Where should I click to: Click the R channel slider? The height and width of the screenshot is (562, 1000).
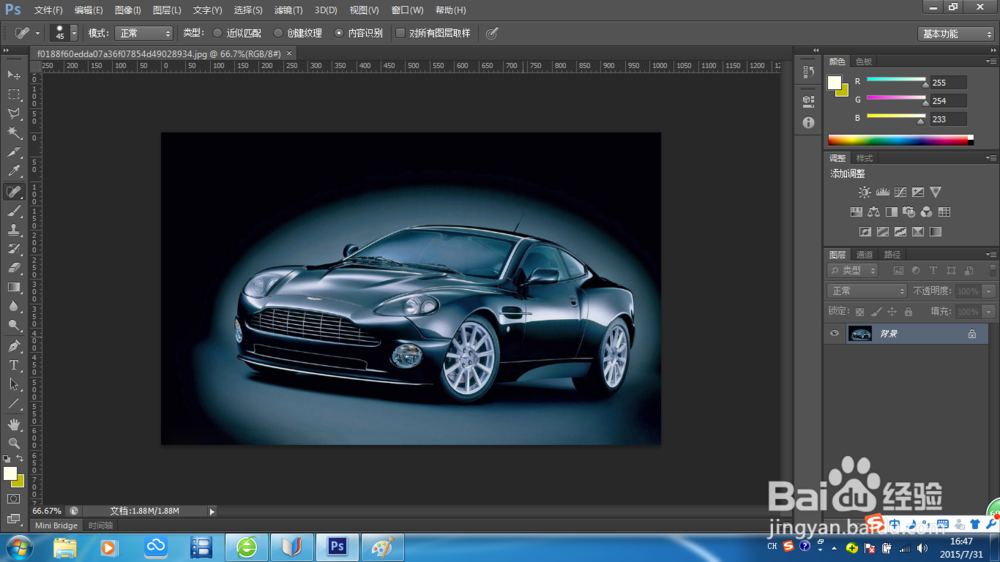[x=895, y=81]
